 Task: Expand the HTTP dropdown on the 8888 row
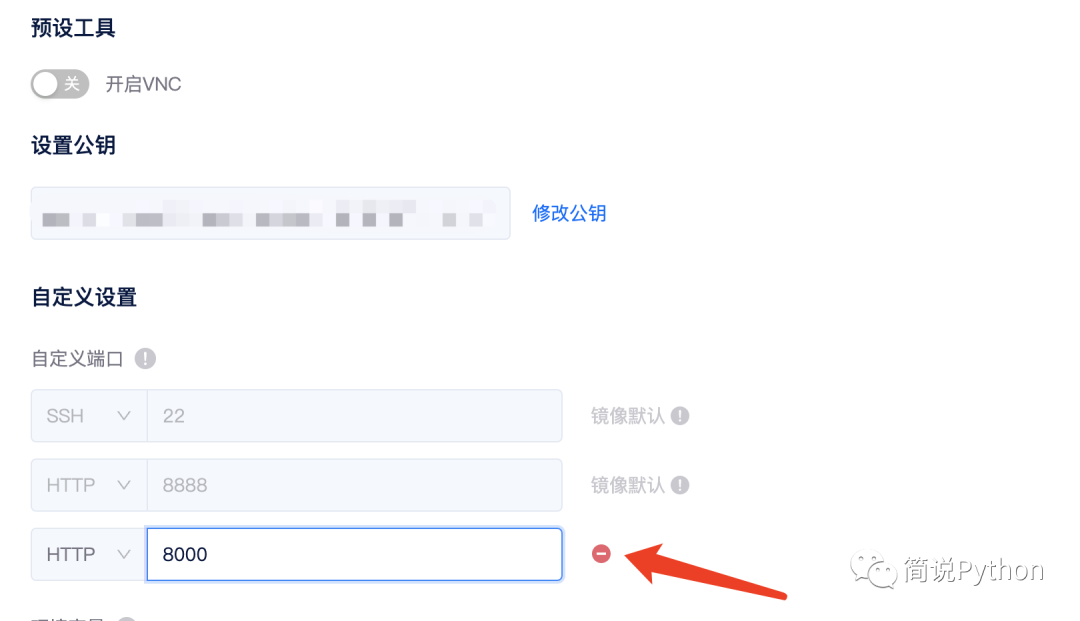[88, 485]
